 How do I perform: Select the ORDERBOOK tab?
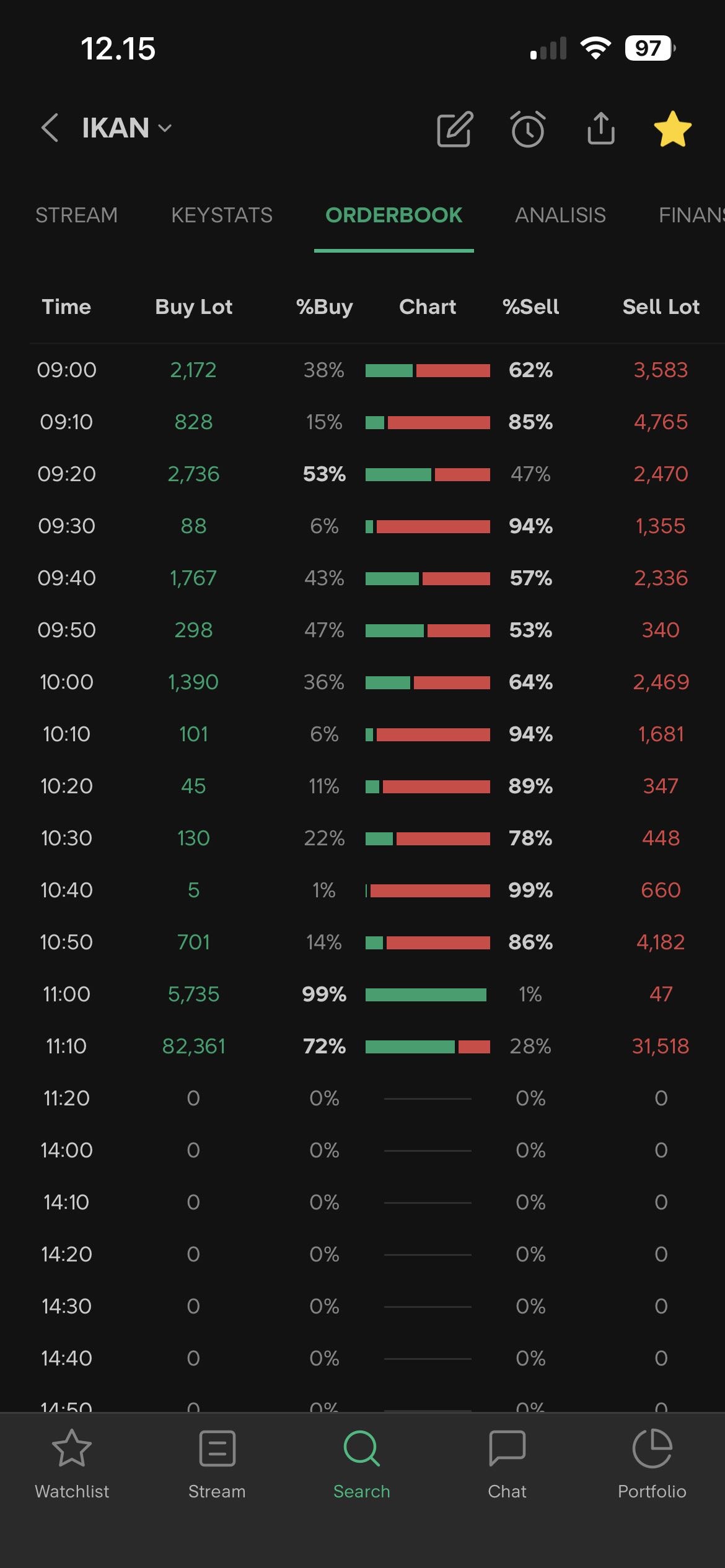tap(393, 216)
